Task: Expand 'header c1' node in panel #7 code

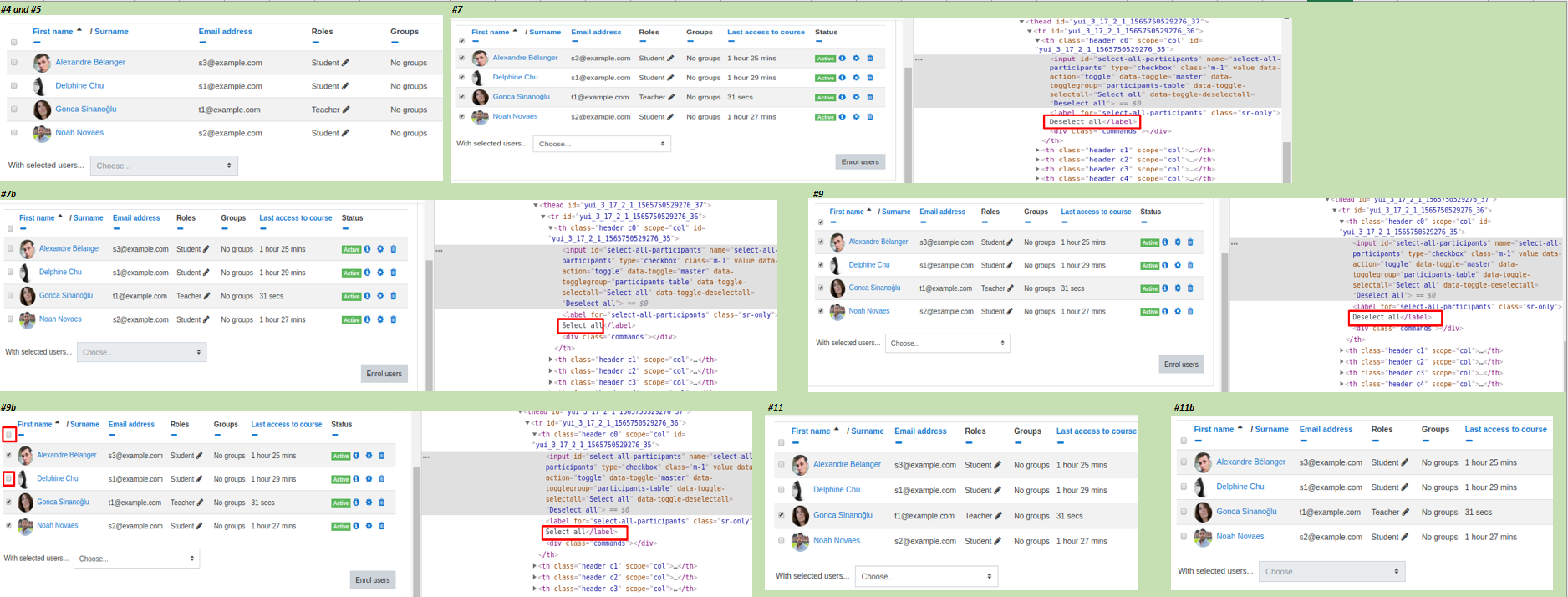Action: click(x=1038, y=151)
